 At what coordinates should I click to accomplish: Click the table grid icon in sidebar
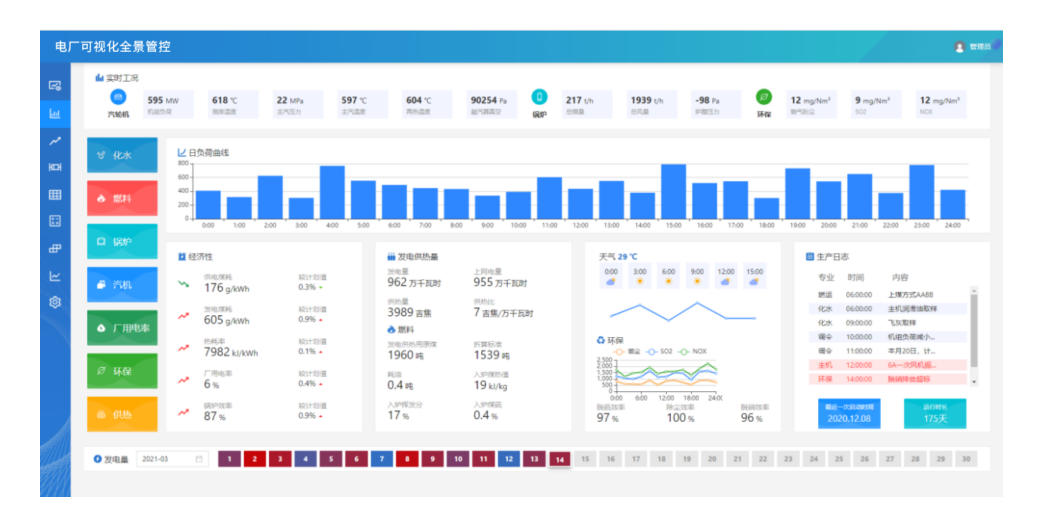tap(55, 194)
